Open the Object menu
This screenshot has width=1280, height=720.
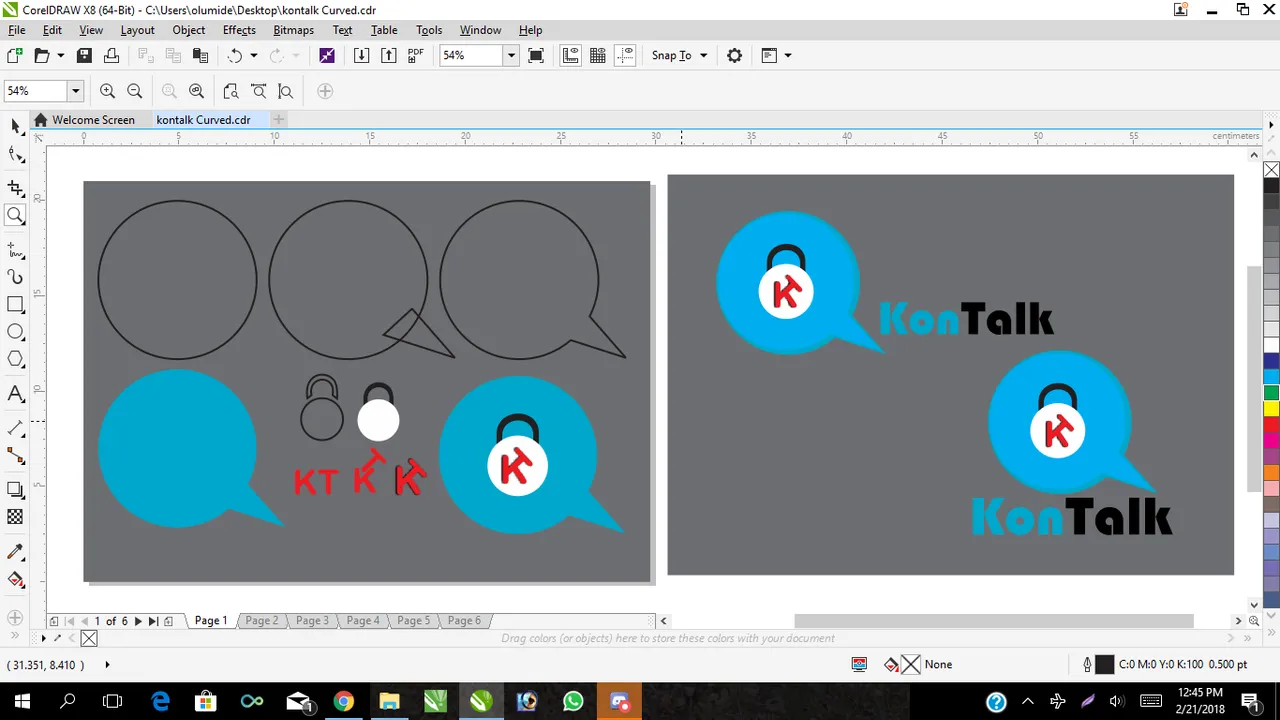(189, 30)
